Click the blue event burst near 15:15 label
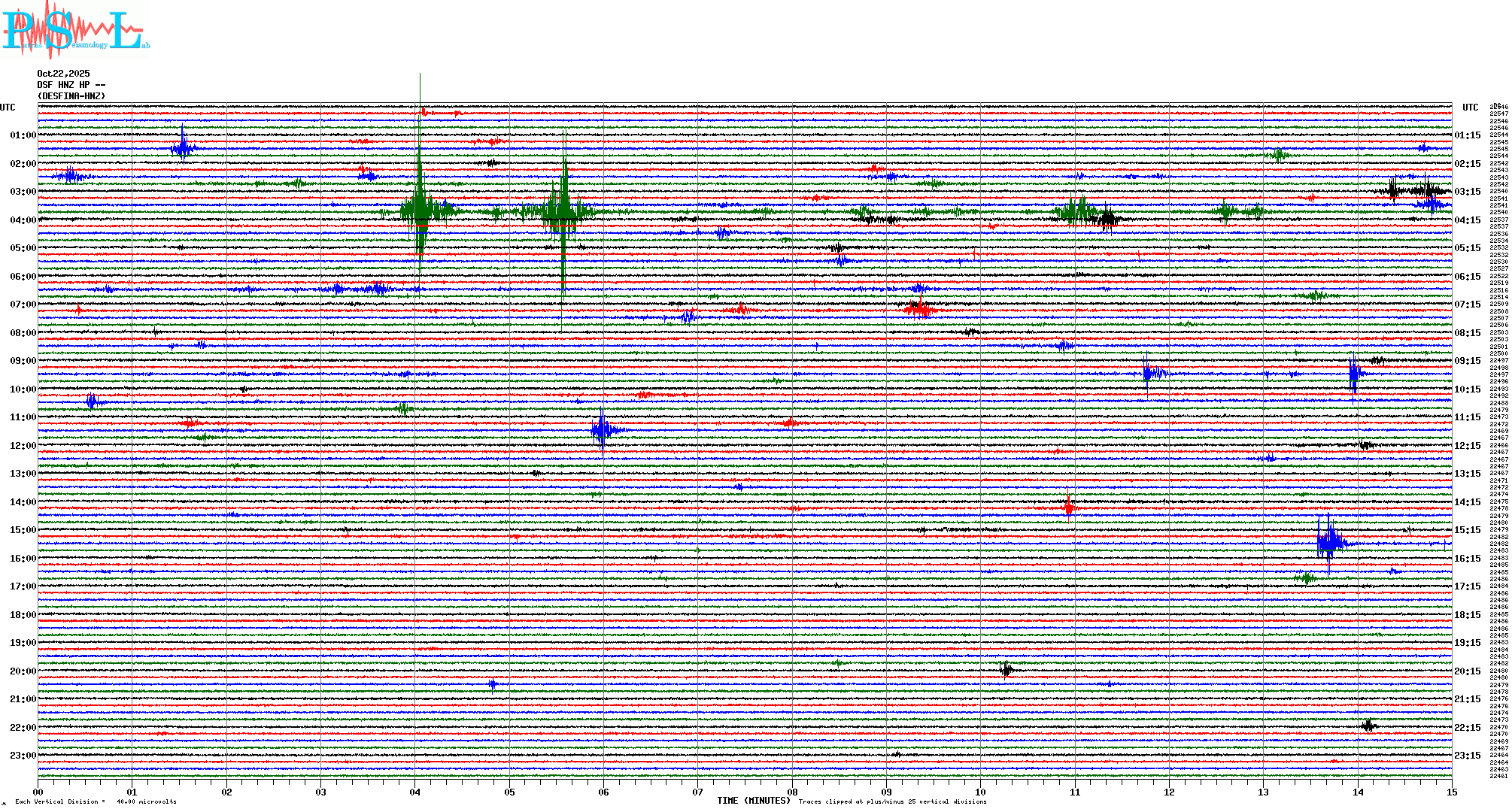The height and width of the screenshot is (812, 1512). point(1330,541)
